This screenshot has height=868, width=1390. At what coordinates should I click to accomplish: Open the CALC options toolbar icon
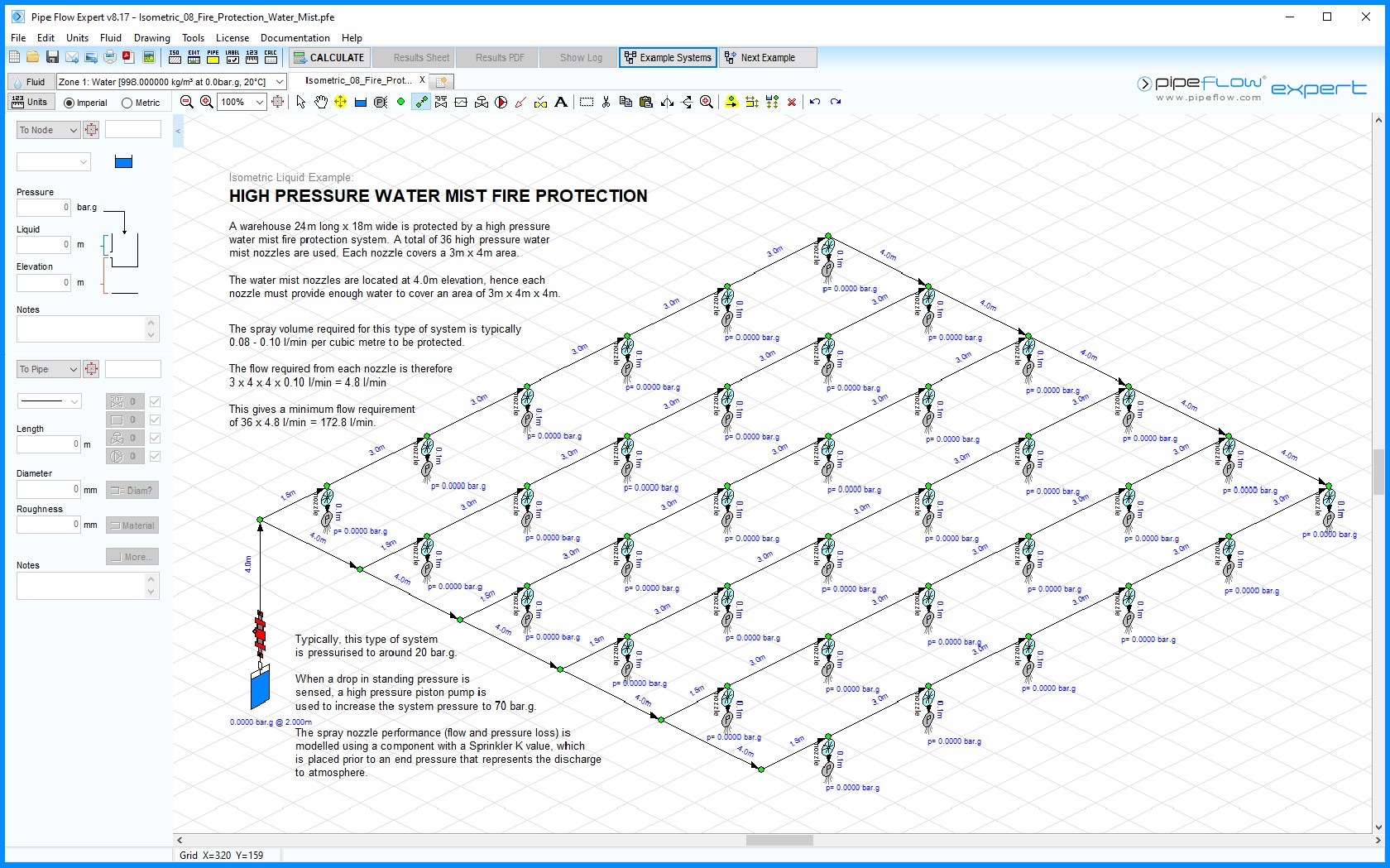click(271, 57)
